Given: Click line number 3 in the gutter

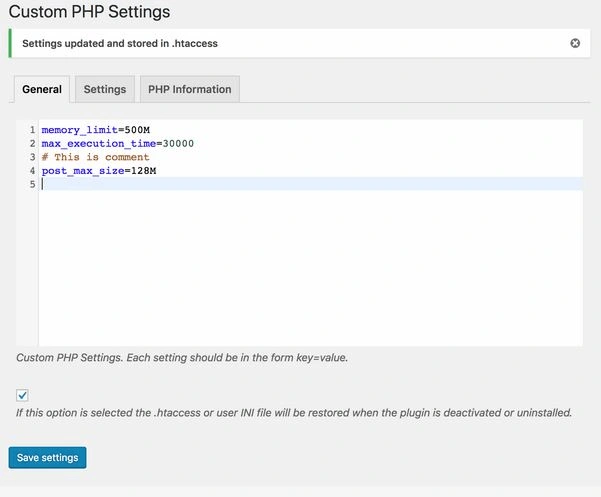Looking at the screenshot, I should coord(32,157).
